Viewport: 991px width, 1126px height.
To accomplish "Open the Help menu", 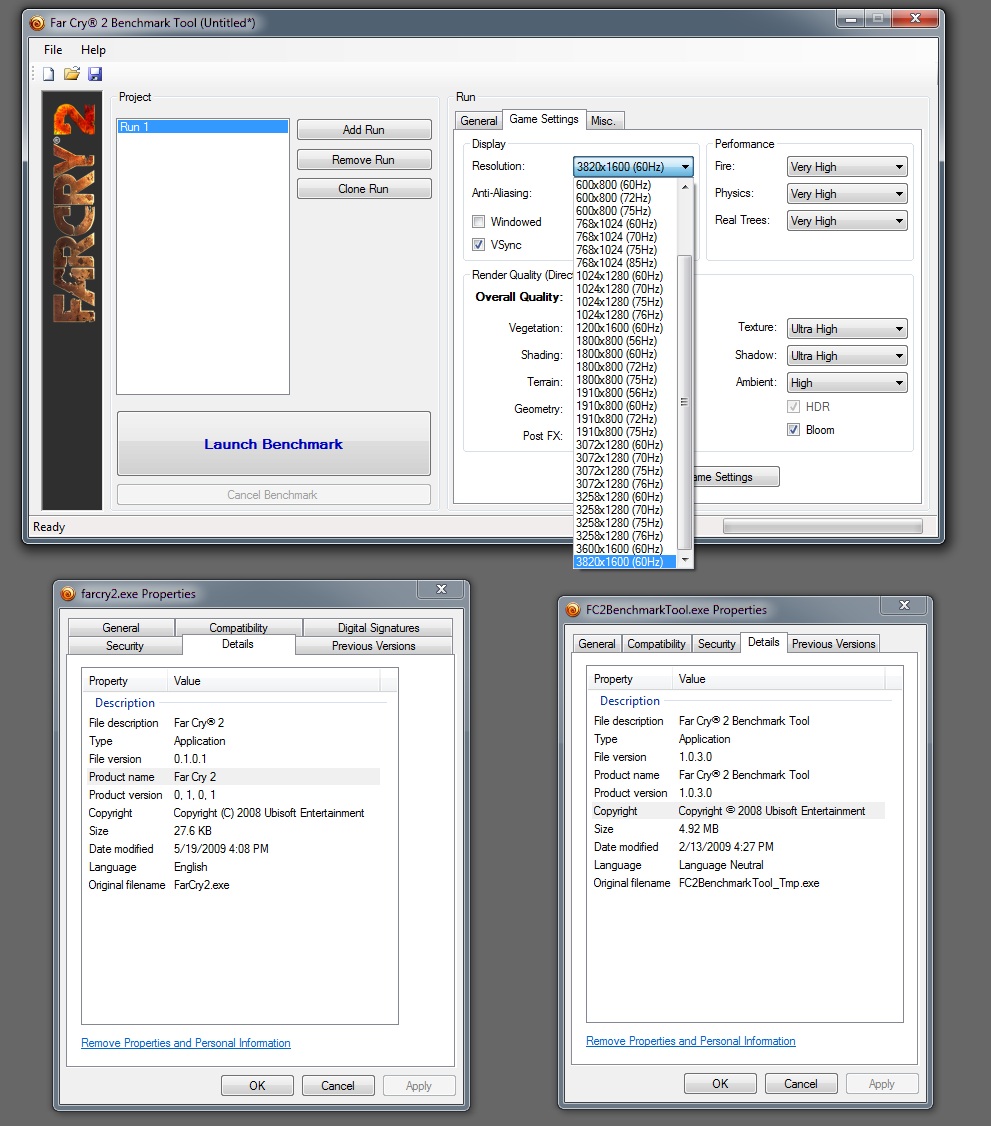I will coord(93,50).
